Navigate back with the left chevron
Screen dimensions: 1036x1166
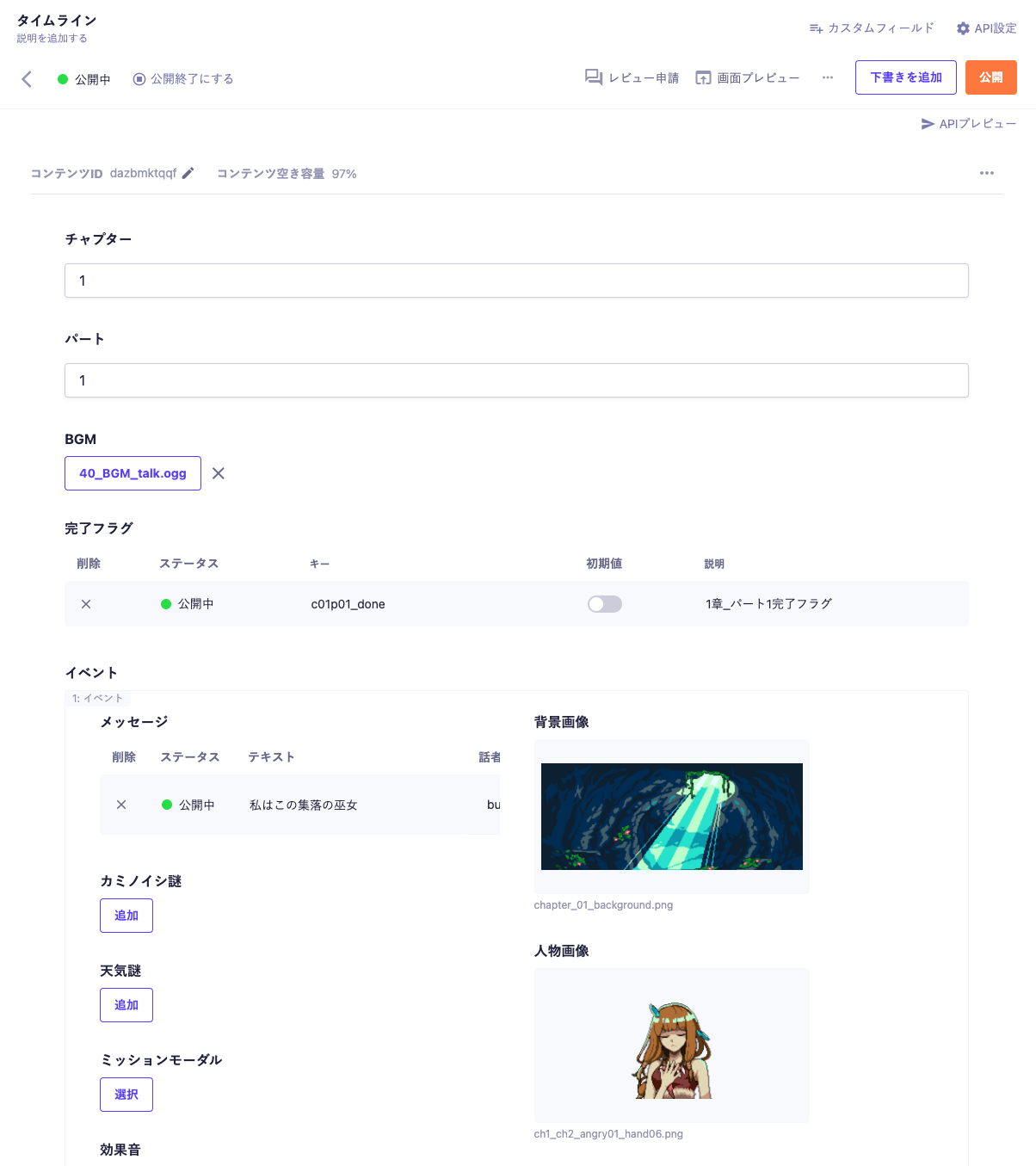pos(27,78)
